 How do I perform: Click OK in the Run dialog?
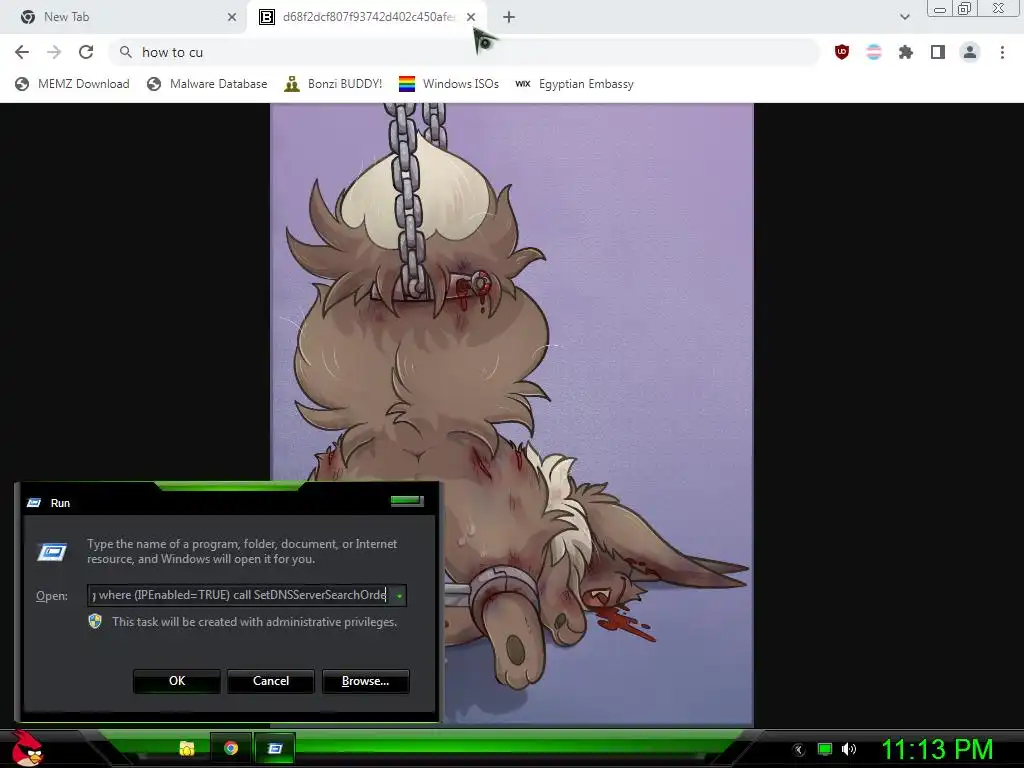coord(177,681)
